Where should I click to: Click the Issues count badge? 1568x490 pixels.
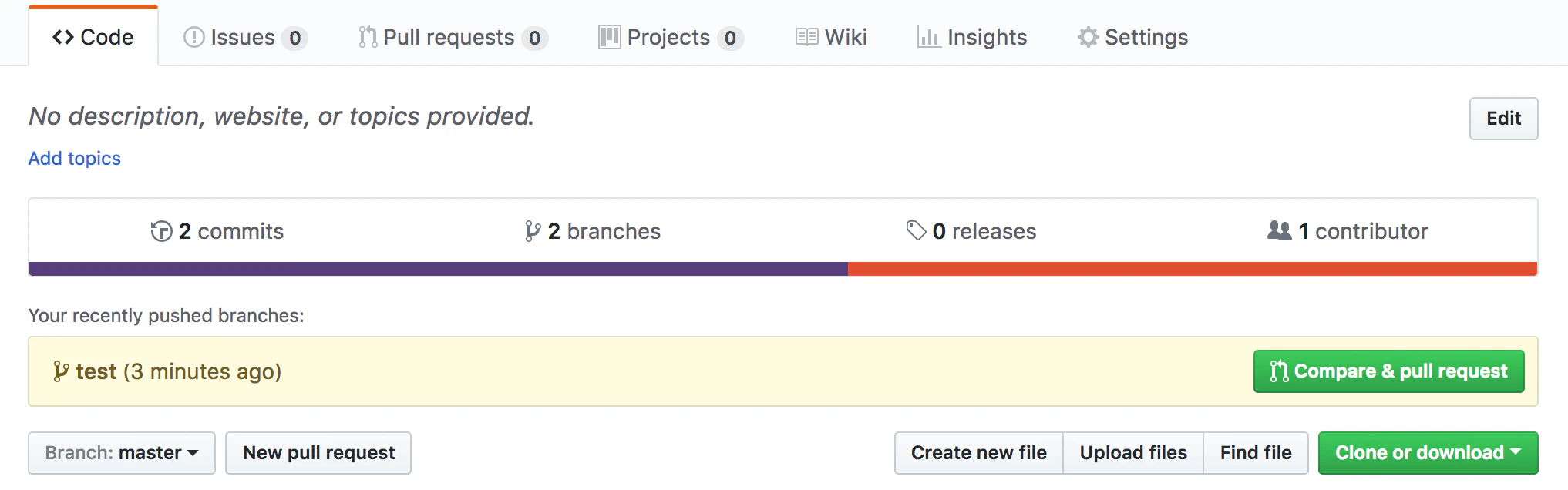click(x=294, y=38)
